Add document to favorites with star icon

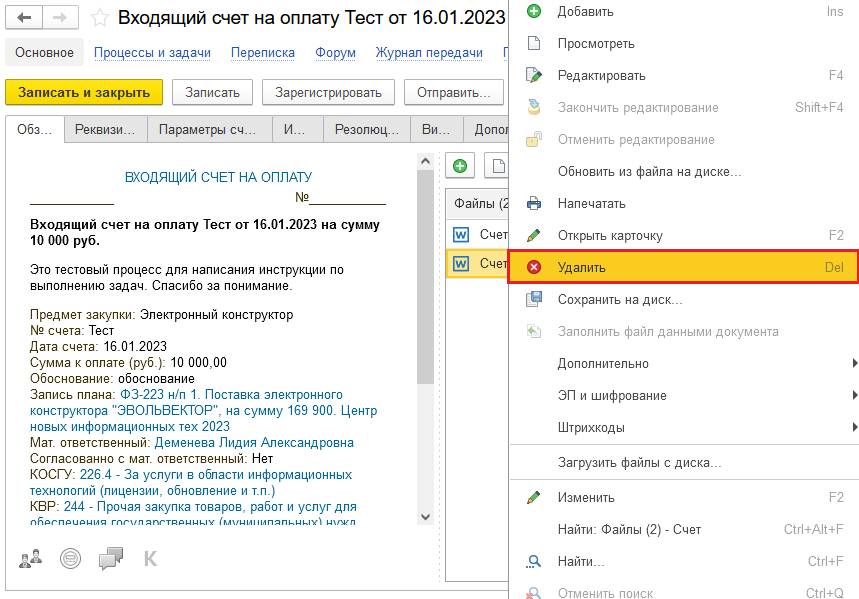[99, 18]
